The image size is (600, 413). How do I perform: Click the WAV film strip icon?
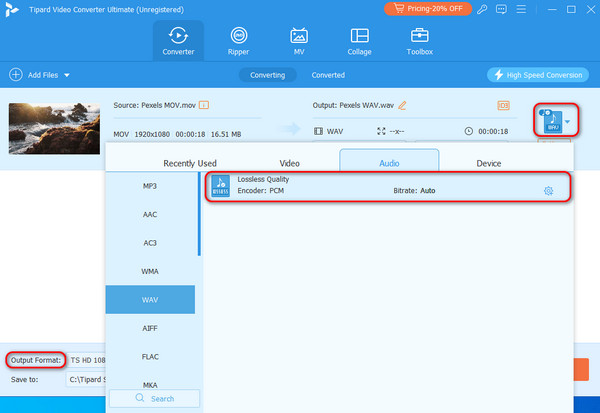tap(318, 131)
